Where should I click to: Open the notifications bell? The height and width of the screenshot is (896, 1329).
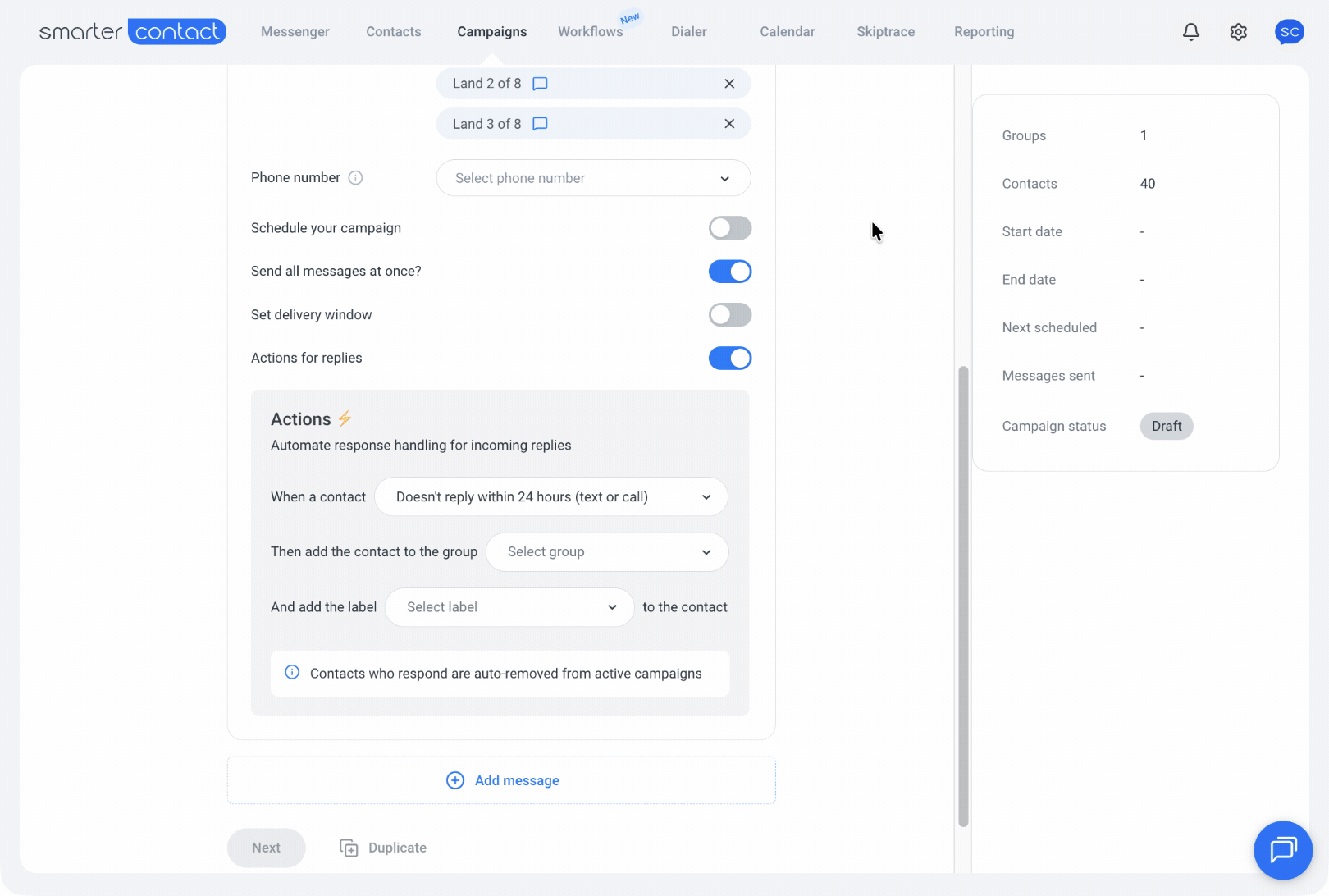click(1190, 32)
